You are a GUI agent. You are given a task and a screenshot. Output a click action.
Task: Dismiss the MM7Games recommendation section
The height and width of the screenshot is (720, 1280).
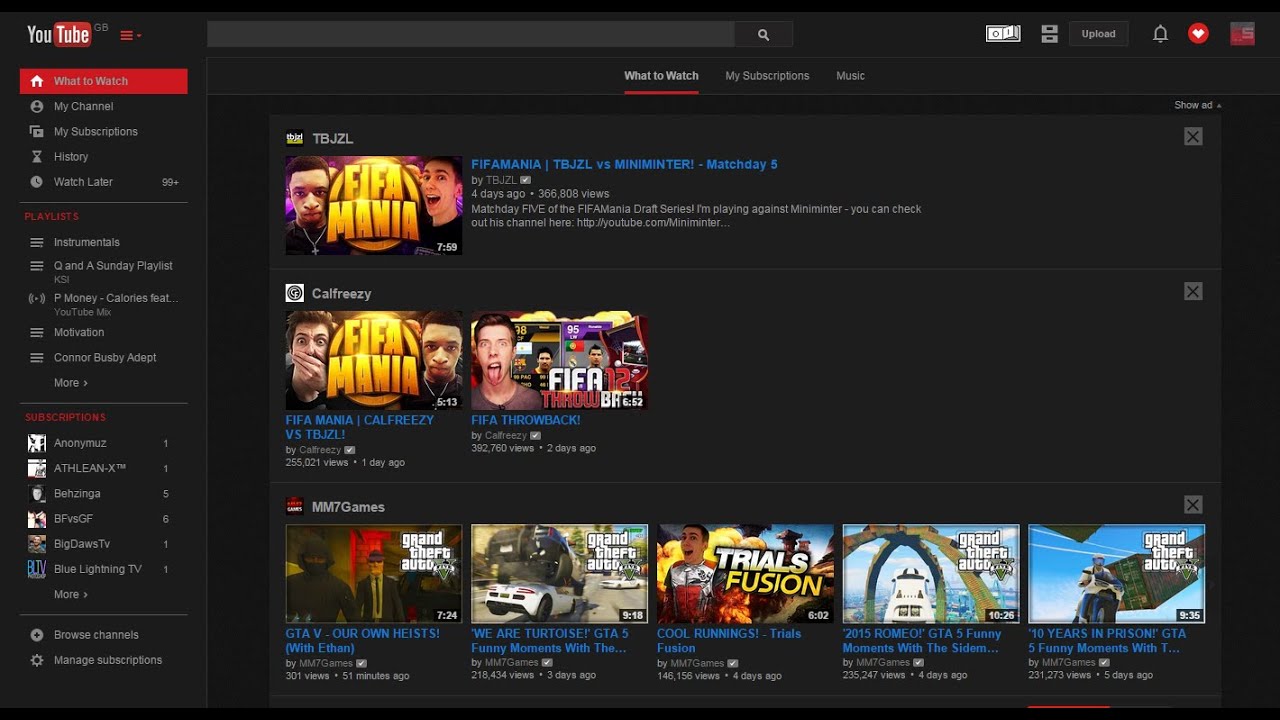(x=1193, y=505)
